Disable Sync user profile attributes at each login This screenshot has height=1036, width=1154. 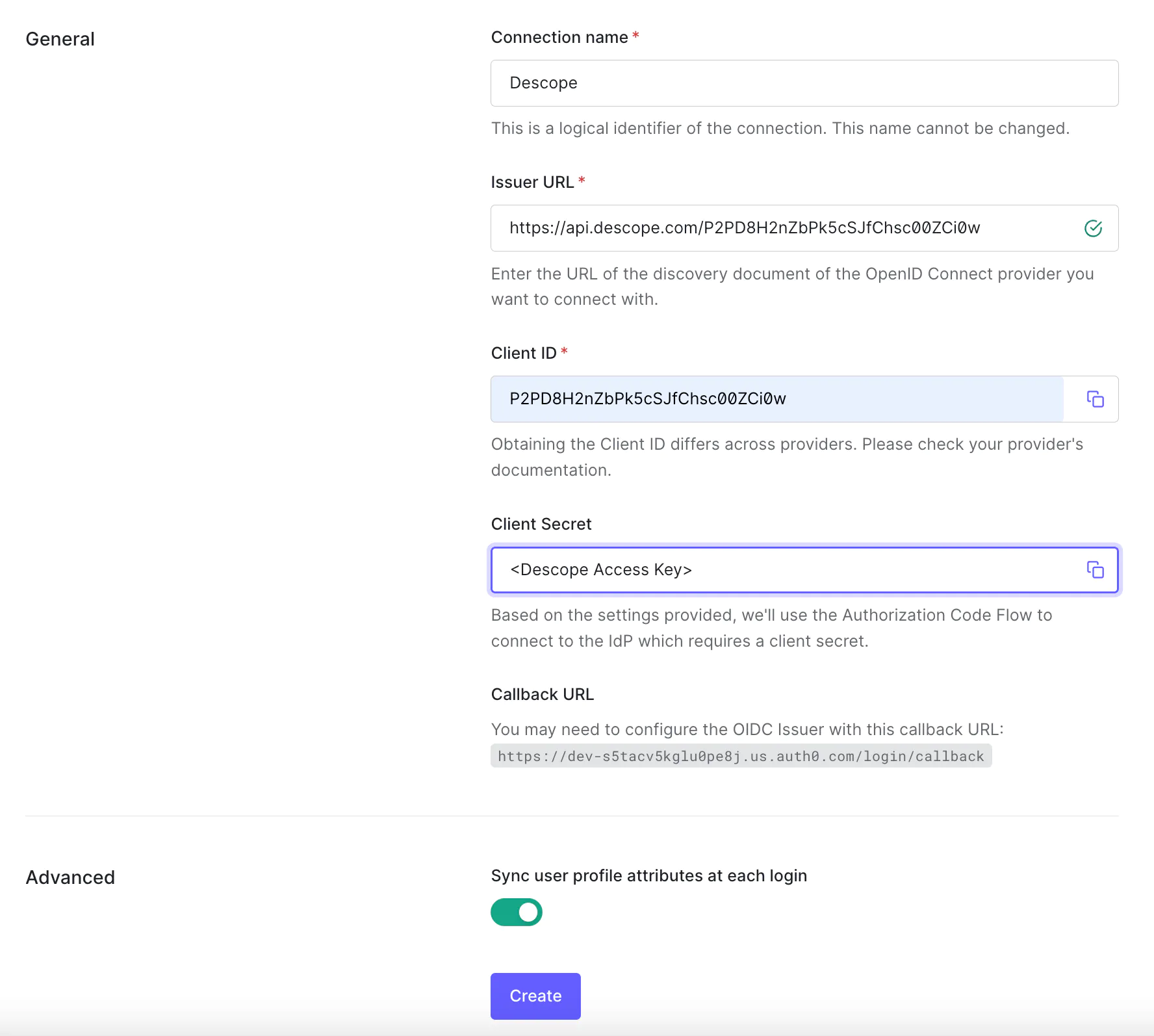(x=516, y=912)
